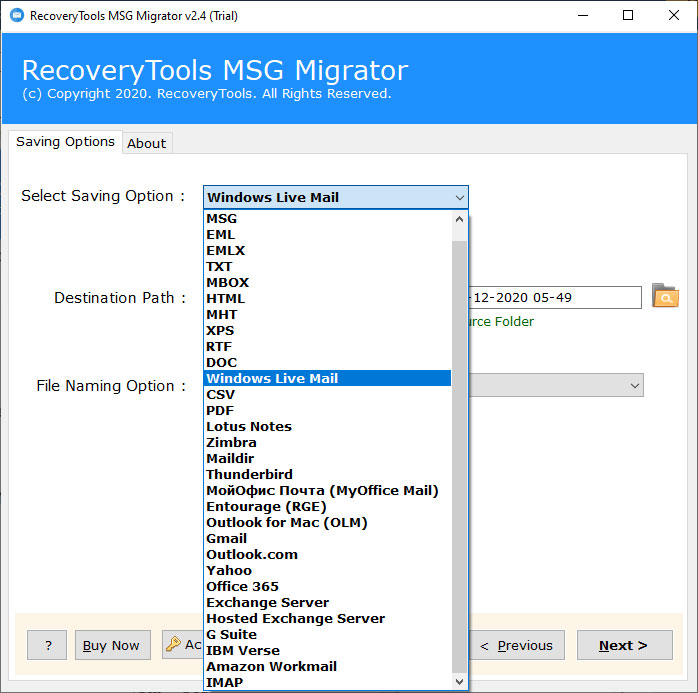Select the Saving Options tab
Screen dimensions: 698x693
point(65,142)
